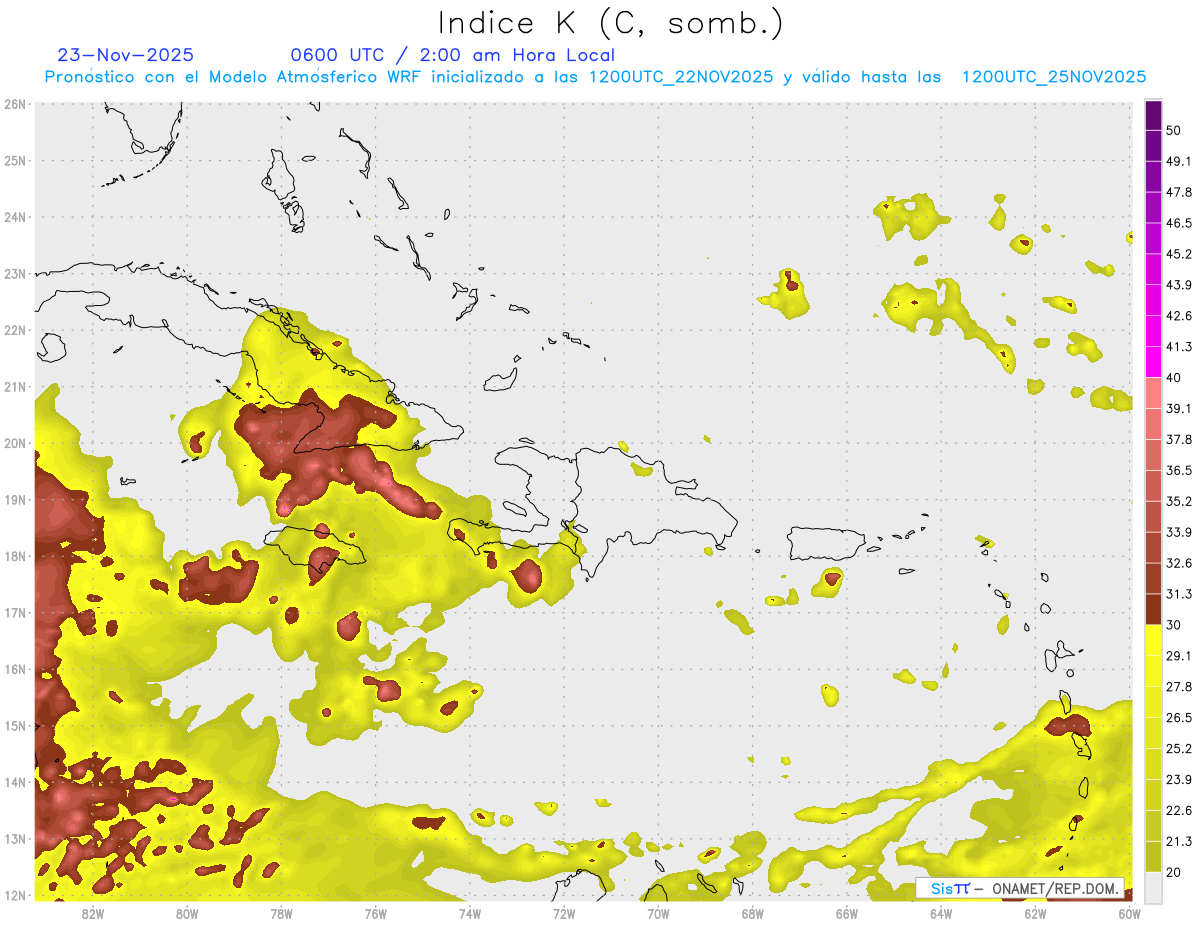Click the latitude label '14N'
The height and width of the screenshot is (927, 1200).
(x=15, y=782)
